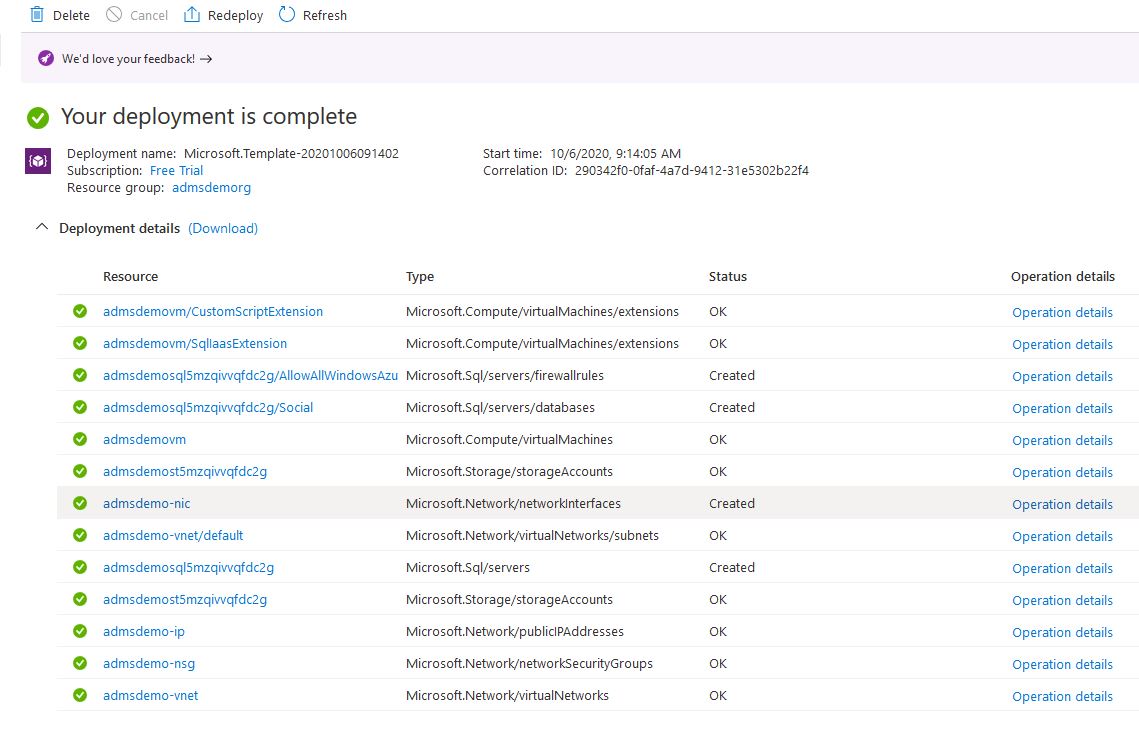This screenshot has width=1139, height=732.
Task: Click the feedback rocket icon
Action: (46, 59)
